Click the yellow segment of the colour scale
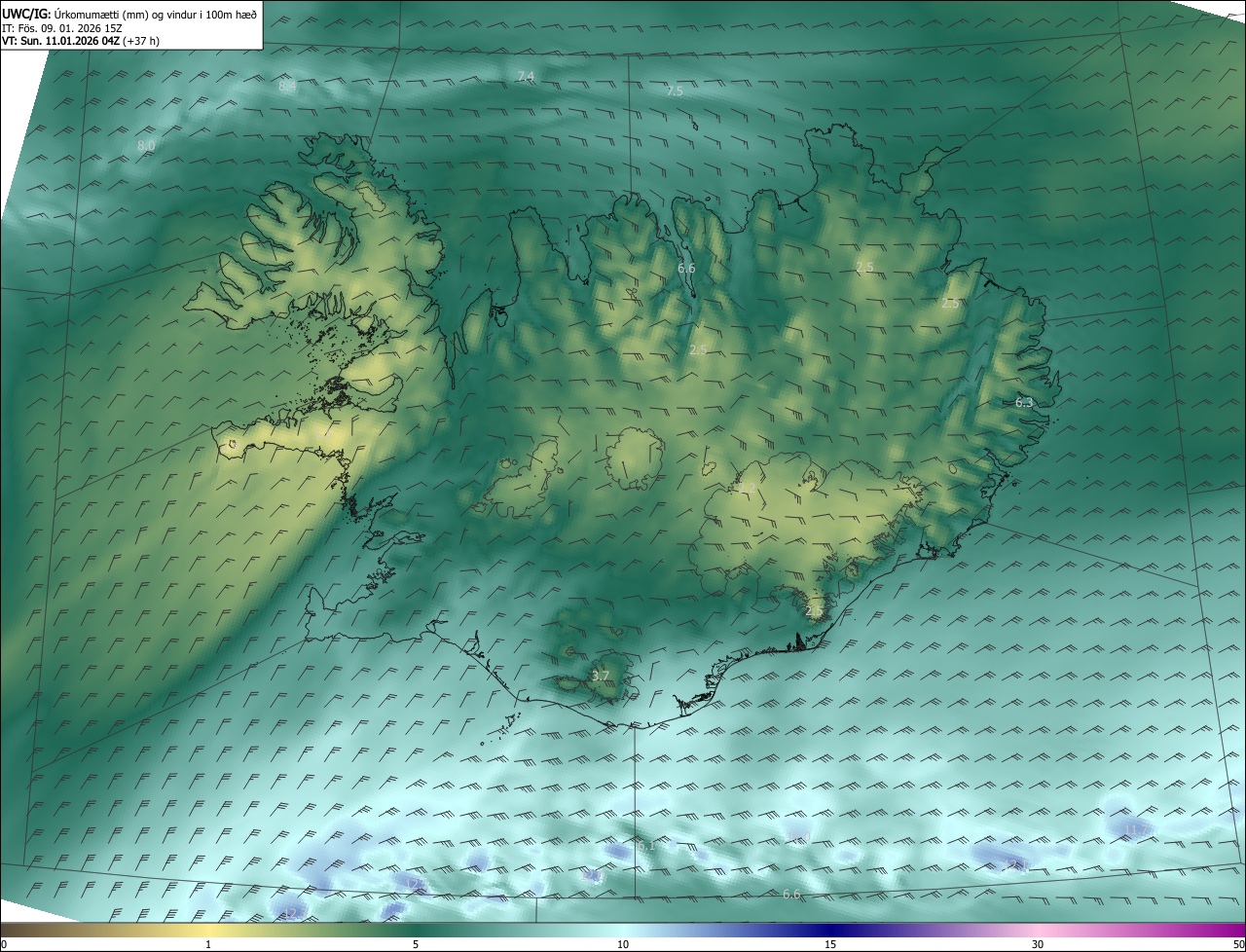This screenshot has height=952, width=1246. 208,931
